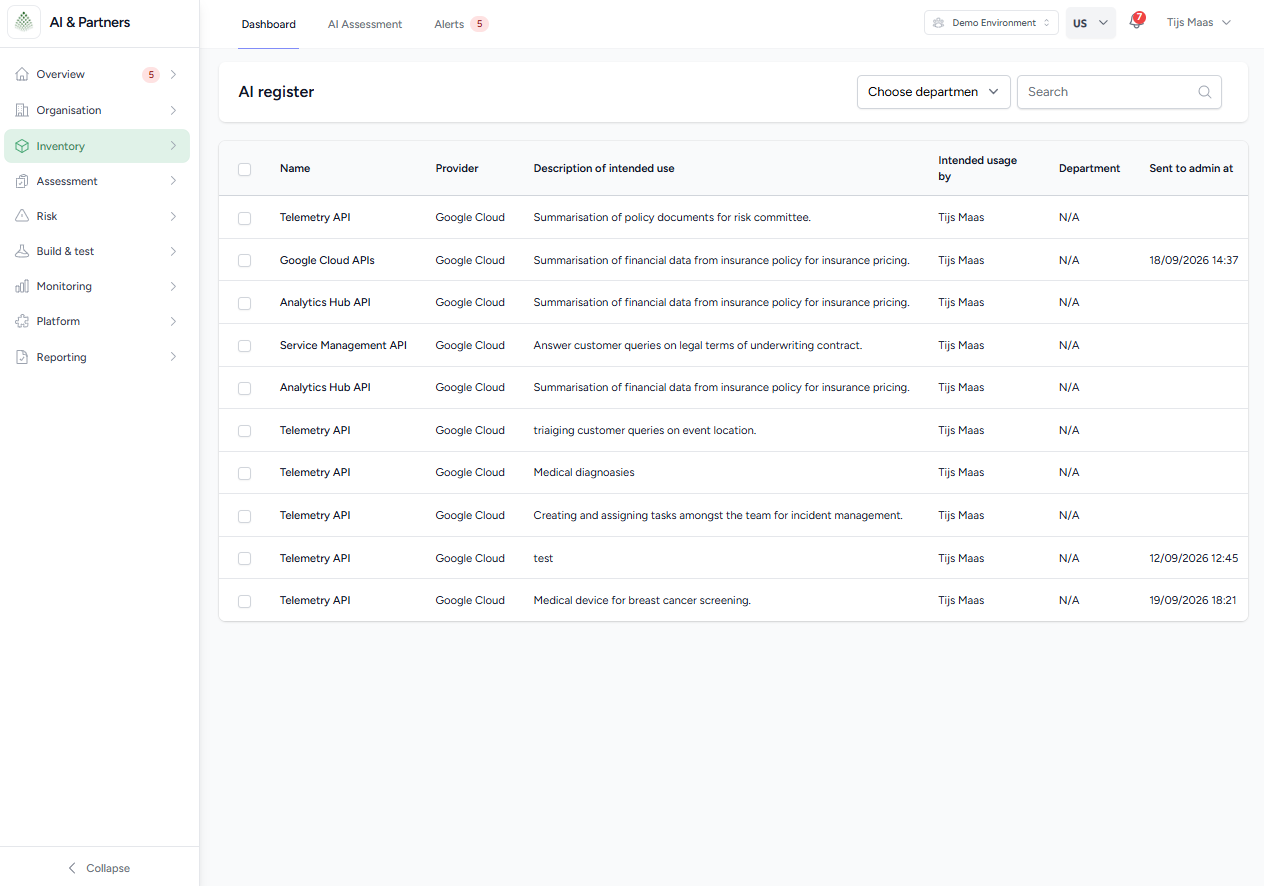
Task: Click the Demo Environment icon
Action: coord(938,23)
